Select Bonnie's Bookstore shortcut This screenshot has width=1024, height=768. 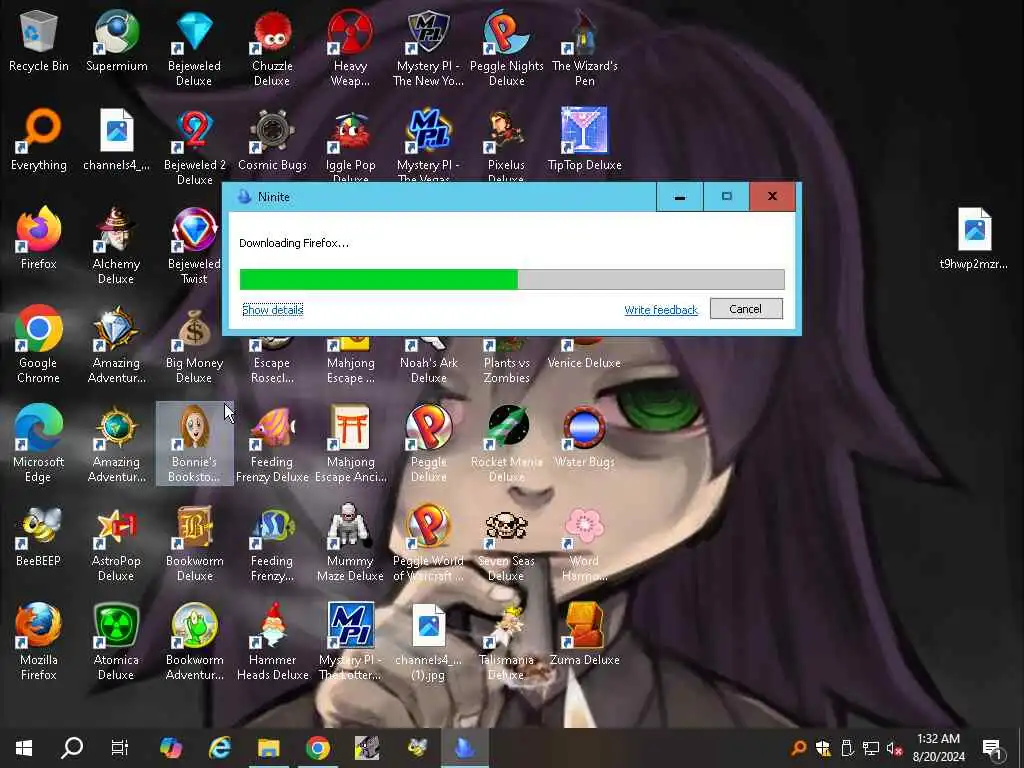pyautogui.click(x=194, y=444)
